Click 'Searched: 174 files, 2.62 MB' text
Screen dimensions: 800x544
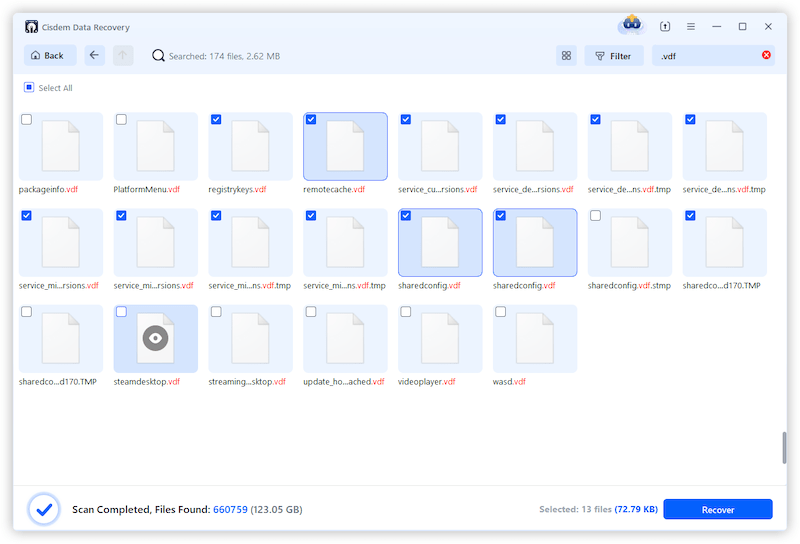tap(224, 56)
